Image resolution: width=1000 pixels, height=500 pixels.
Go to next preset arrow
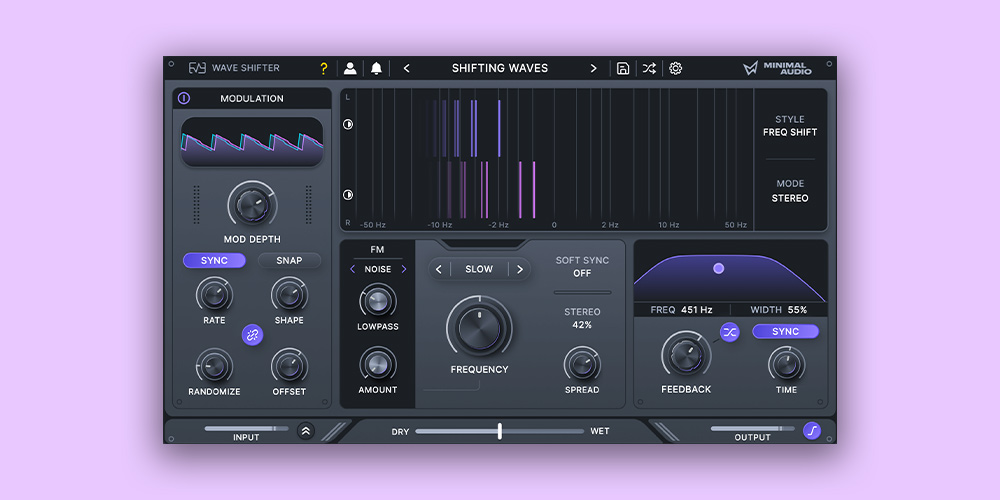(593, 68)
